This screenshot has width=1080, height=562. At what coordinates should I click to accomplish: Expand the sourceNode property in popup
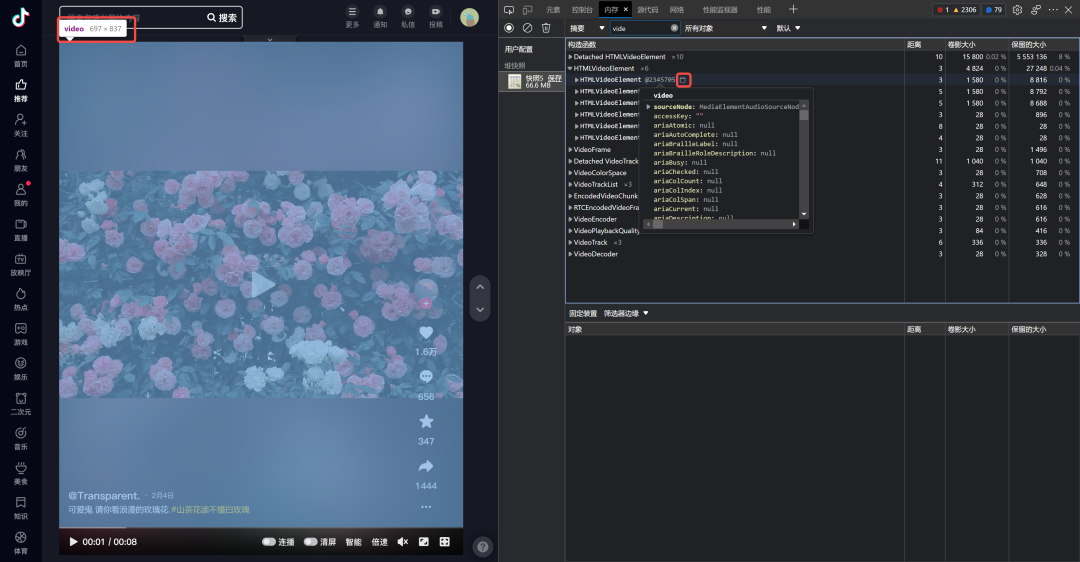[x=649, y=107]
